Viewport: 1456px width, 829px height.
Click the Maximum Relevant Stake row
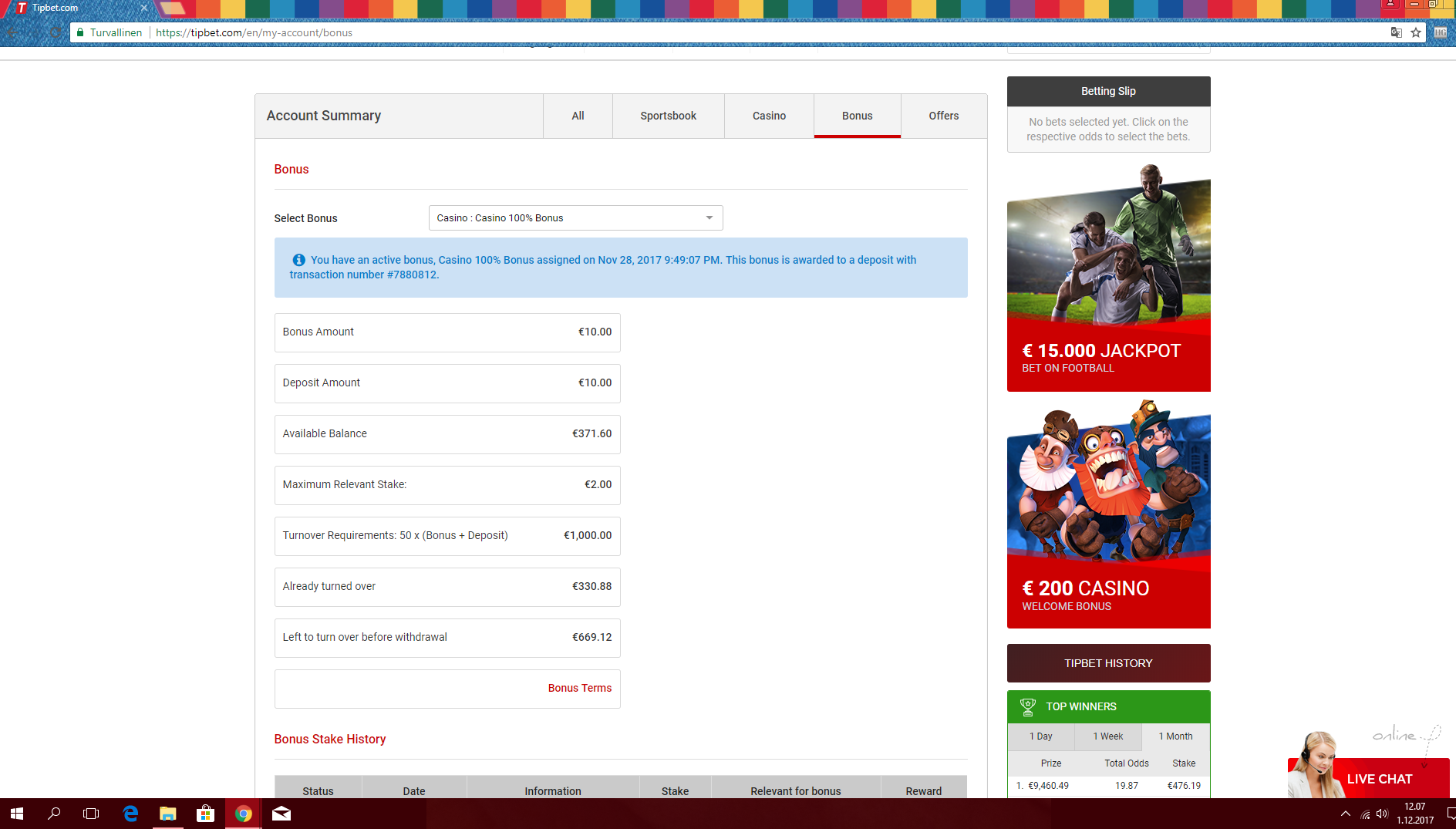coord(447,485)
